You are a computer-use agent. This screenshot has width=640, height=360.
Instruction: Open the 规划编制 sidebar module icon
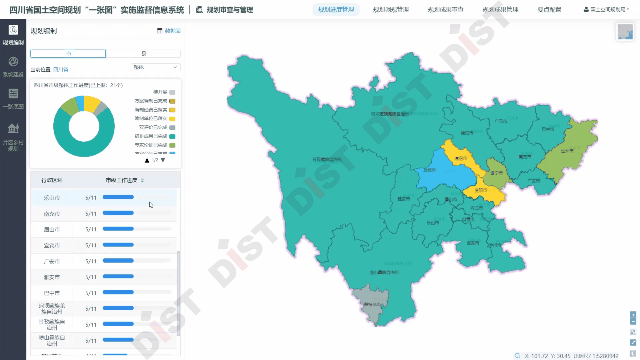(13, 30)
